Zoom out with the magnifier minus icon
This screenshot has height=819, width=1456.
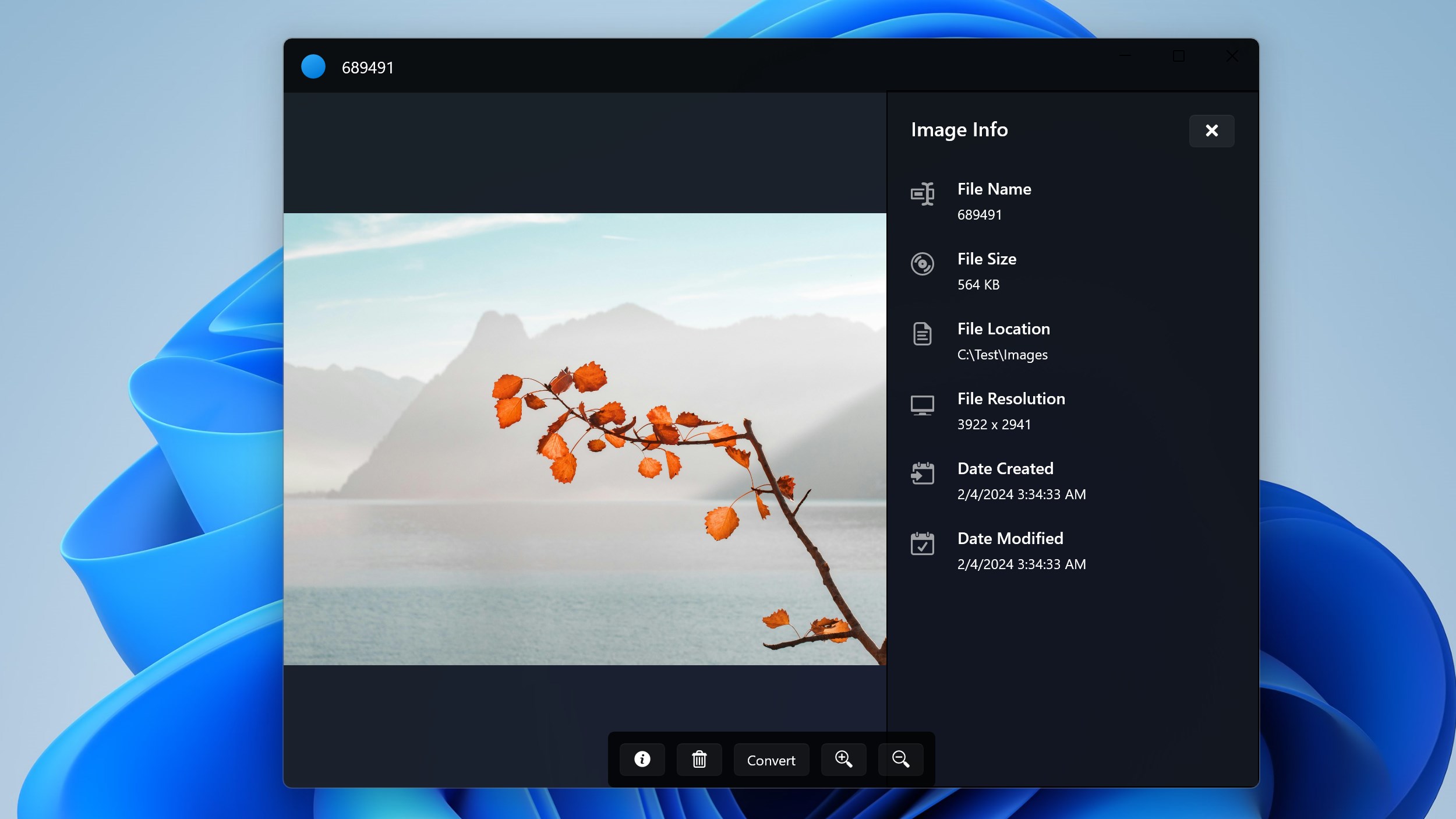(x=900, y=759)
